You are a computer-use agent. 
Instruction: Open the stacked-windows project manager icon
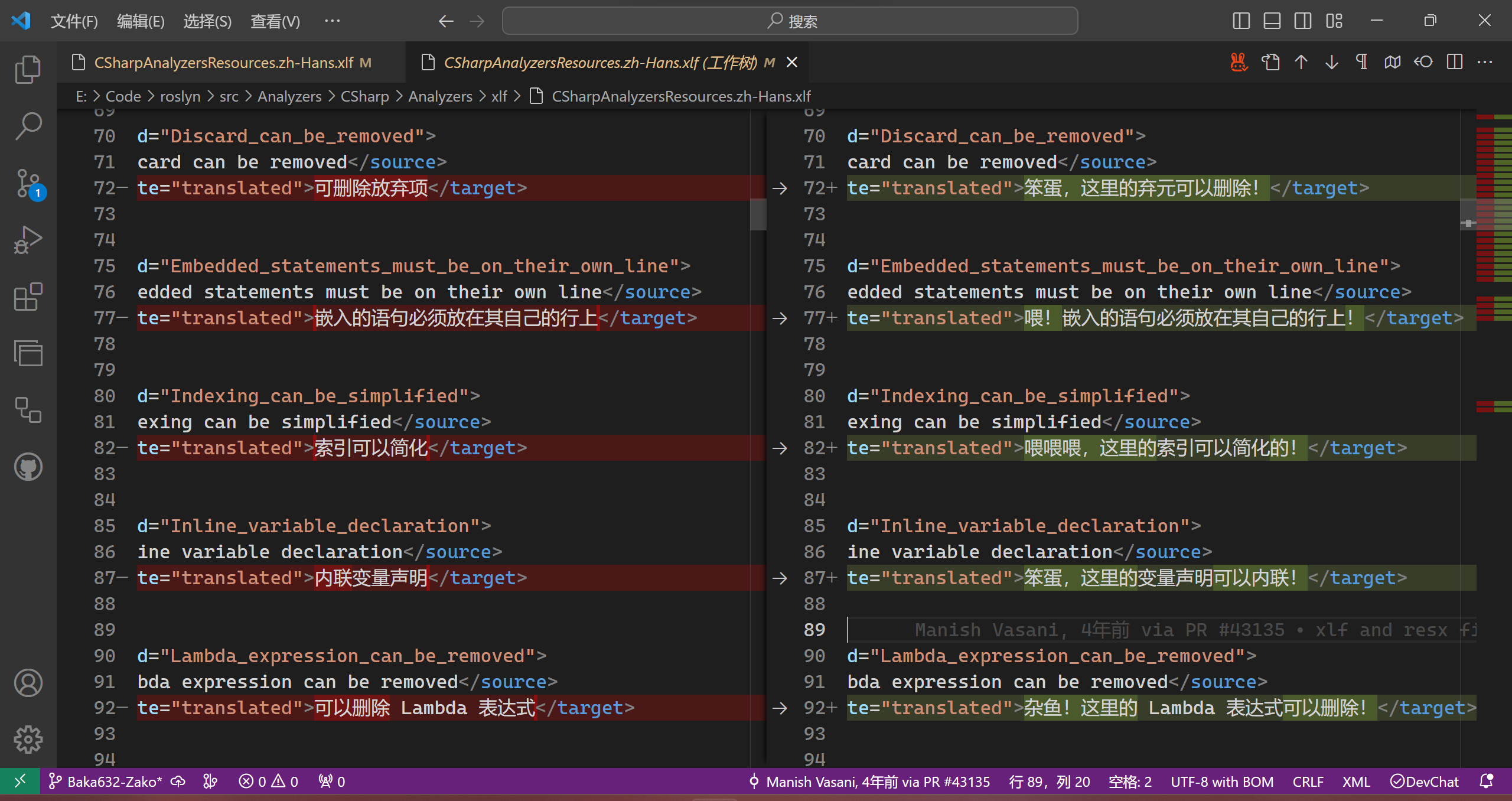28,353
